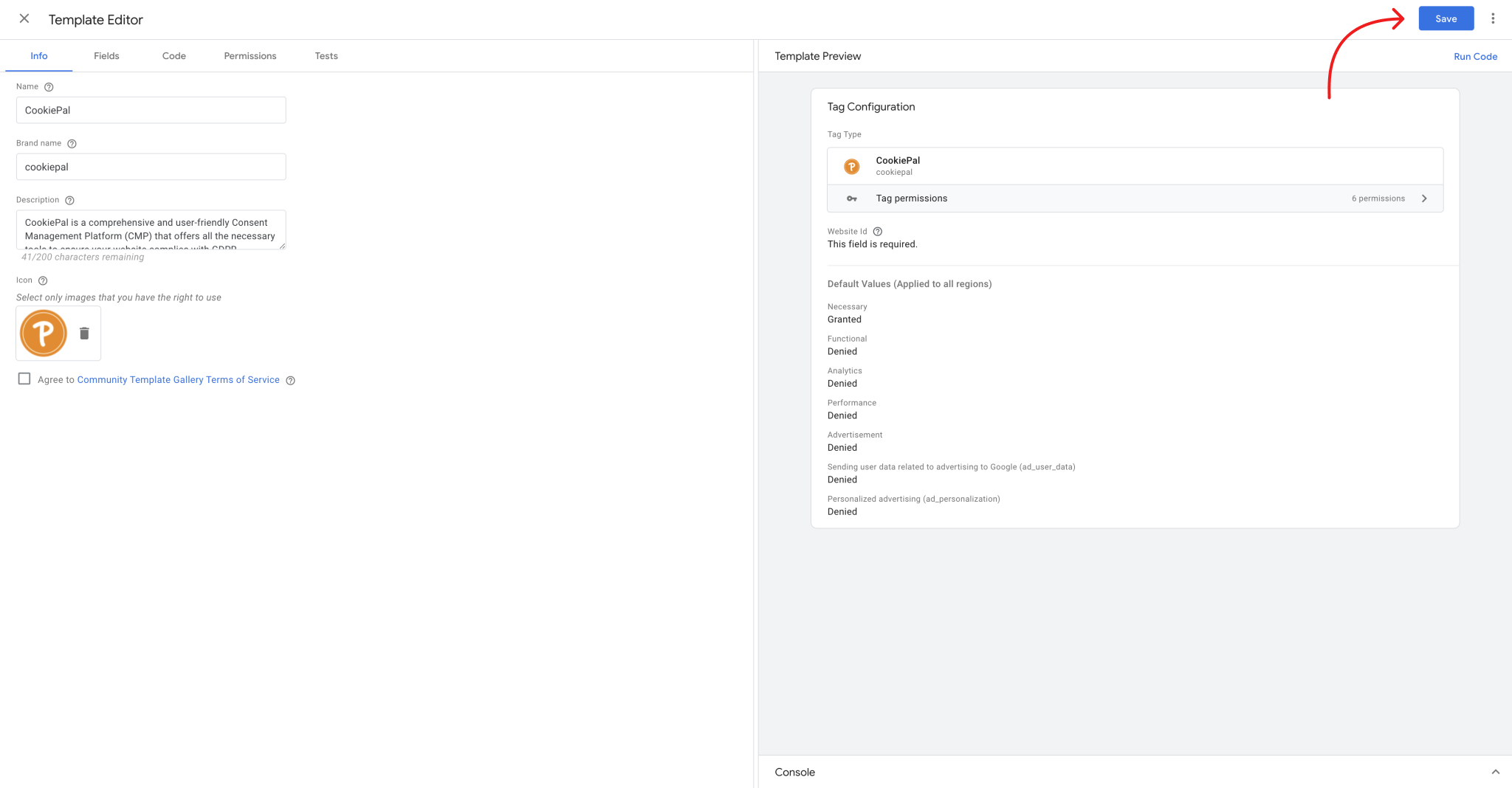Click the help icon next to Icon label
The image size is (1512, 788).
[43, 281]
